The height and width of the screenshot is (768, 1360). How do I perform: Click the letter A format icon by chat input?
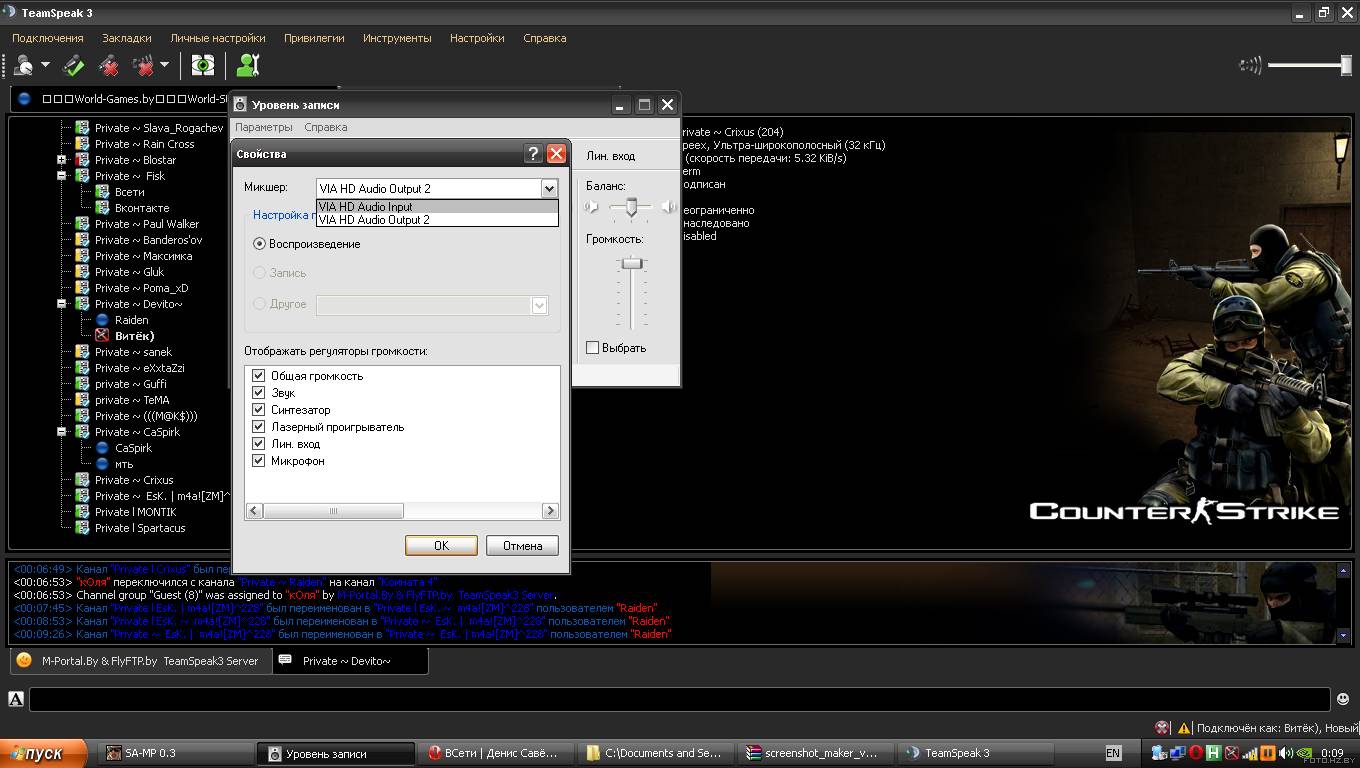(16, 699)
